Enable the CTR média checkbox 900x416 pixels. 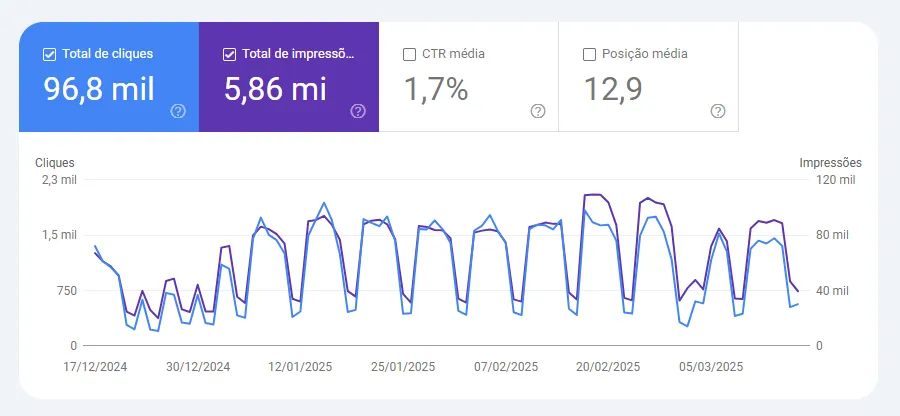[x=409, y=54]
